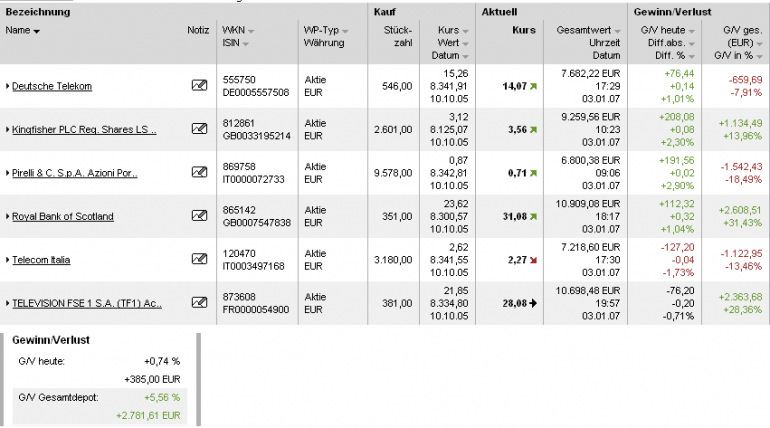Click green up arrow beside 14,07 price

click(533, 86)
